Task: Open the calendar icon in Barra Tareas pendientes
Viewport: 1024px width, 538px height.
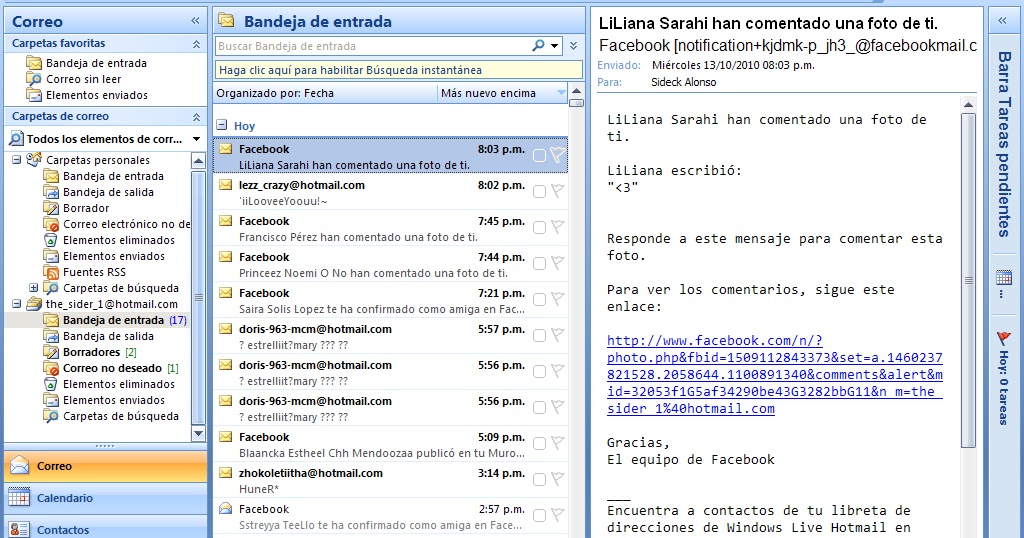Action: 1004,277
